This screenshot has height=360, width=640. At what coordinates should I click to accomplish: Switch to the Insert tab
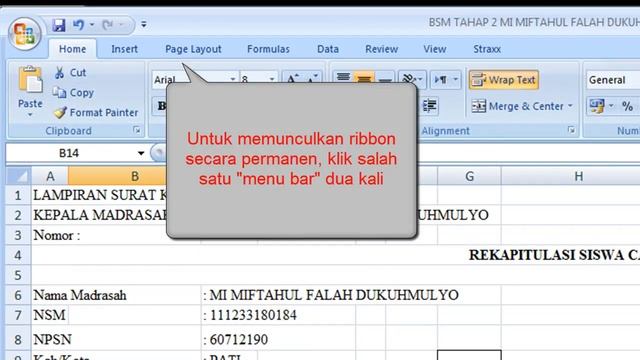[x=124, y=49]
